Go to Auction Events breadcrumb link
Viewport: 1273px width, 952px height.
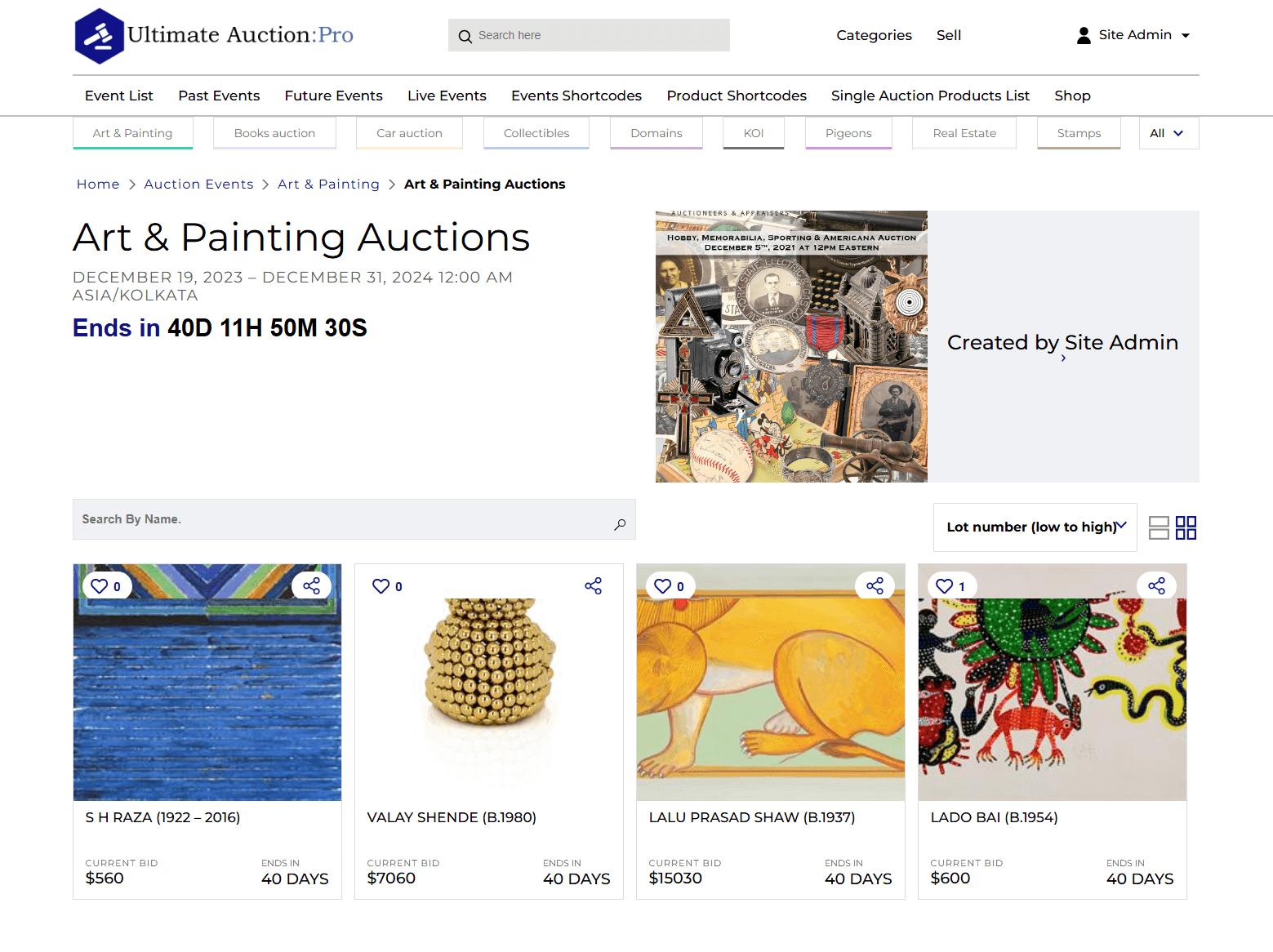point(198,185)
